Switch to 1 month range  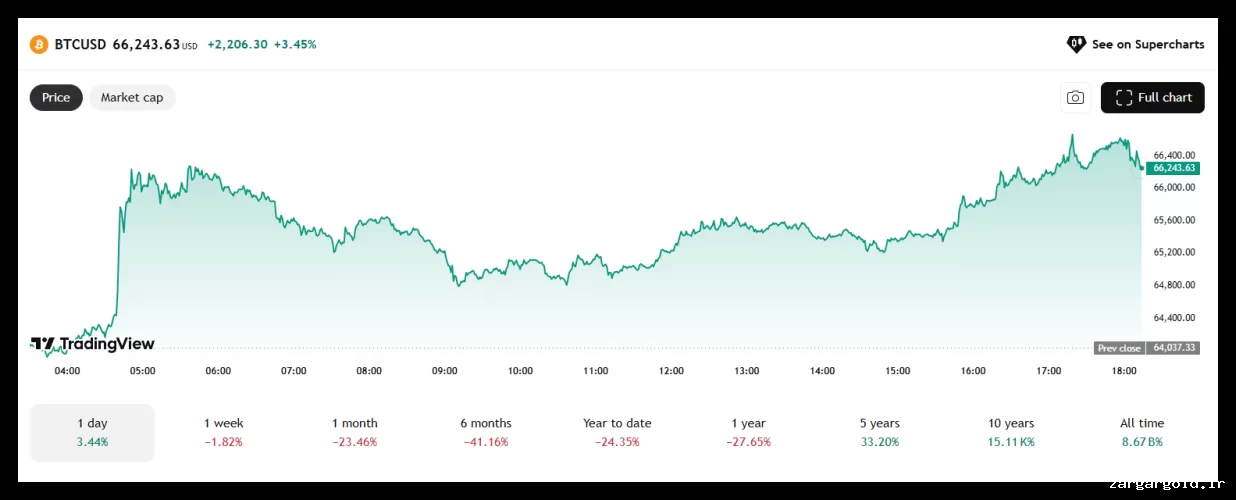coord(355,432)
